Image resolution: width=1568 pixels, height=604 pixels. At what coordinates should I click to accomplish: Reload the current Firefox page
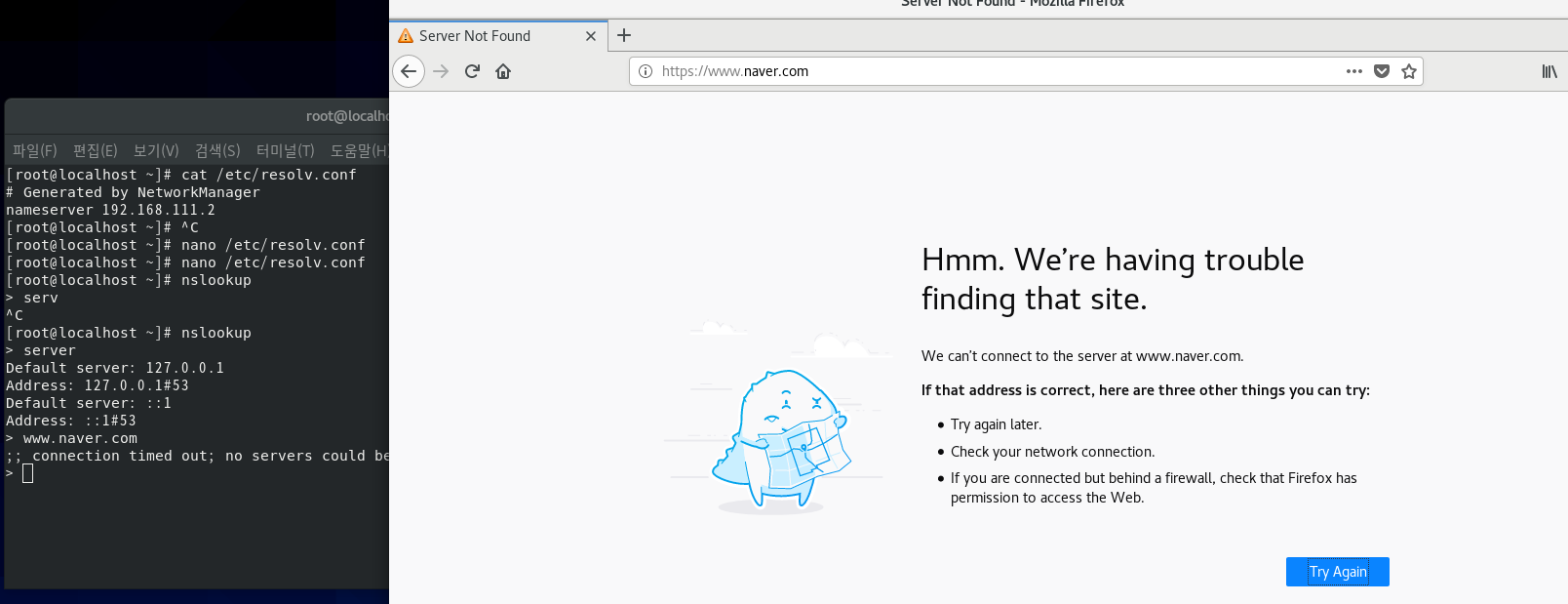click(472, 71)
